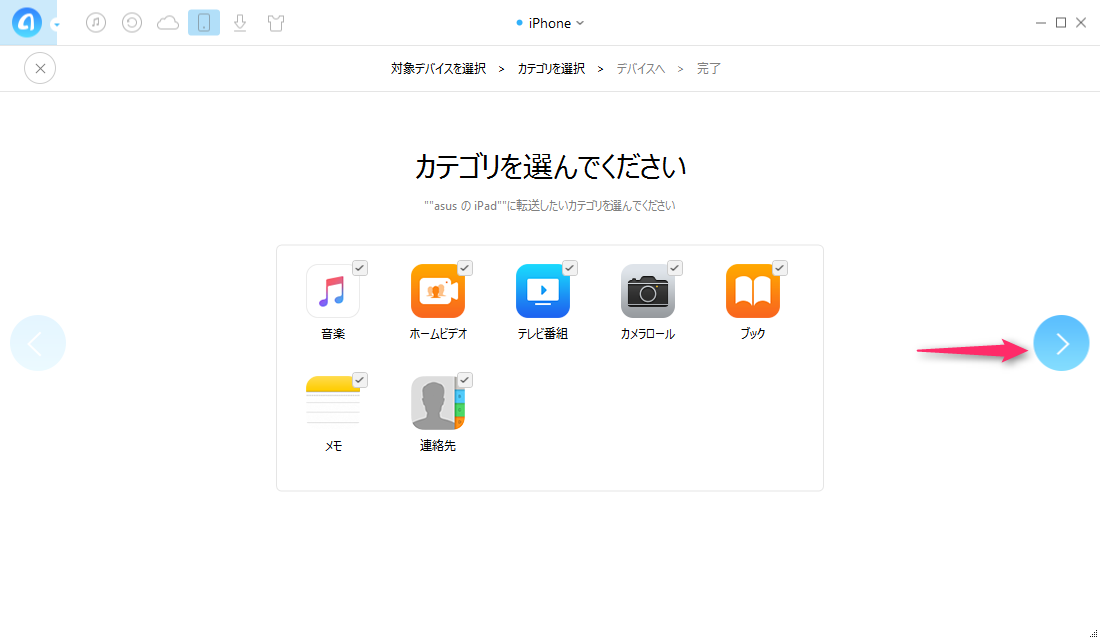Viewport: 1100px width, 640px height.
Task: Click the 連絡先 contacts category icon
Action: [438, 403]
